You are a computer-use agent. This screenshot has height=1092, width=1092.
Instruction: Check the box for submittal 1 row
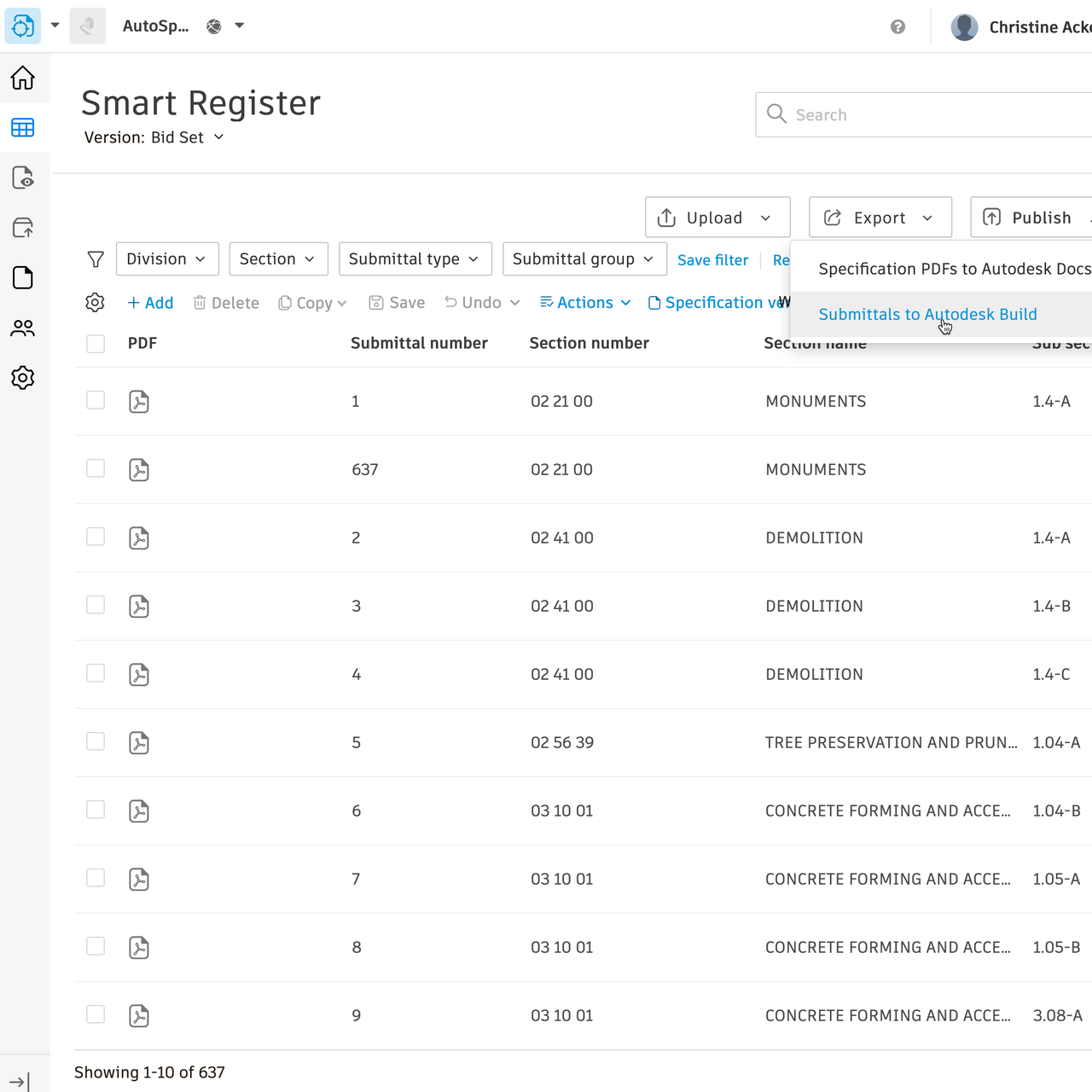(96, 401)
